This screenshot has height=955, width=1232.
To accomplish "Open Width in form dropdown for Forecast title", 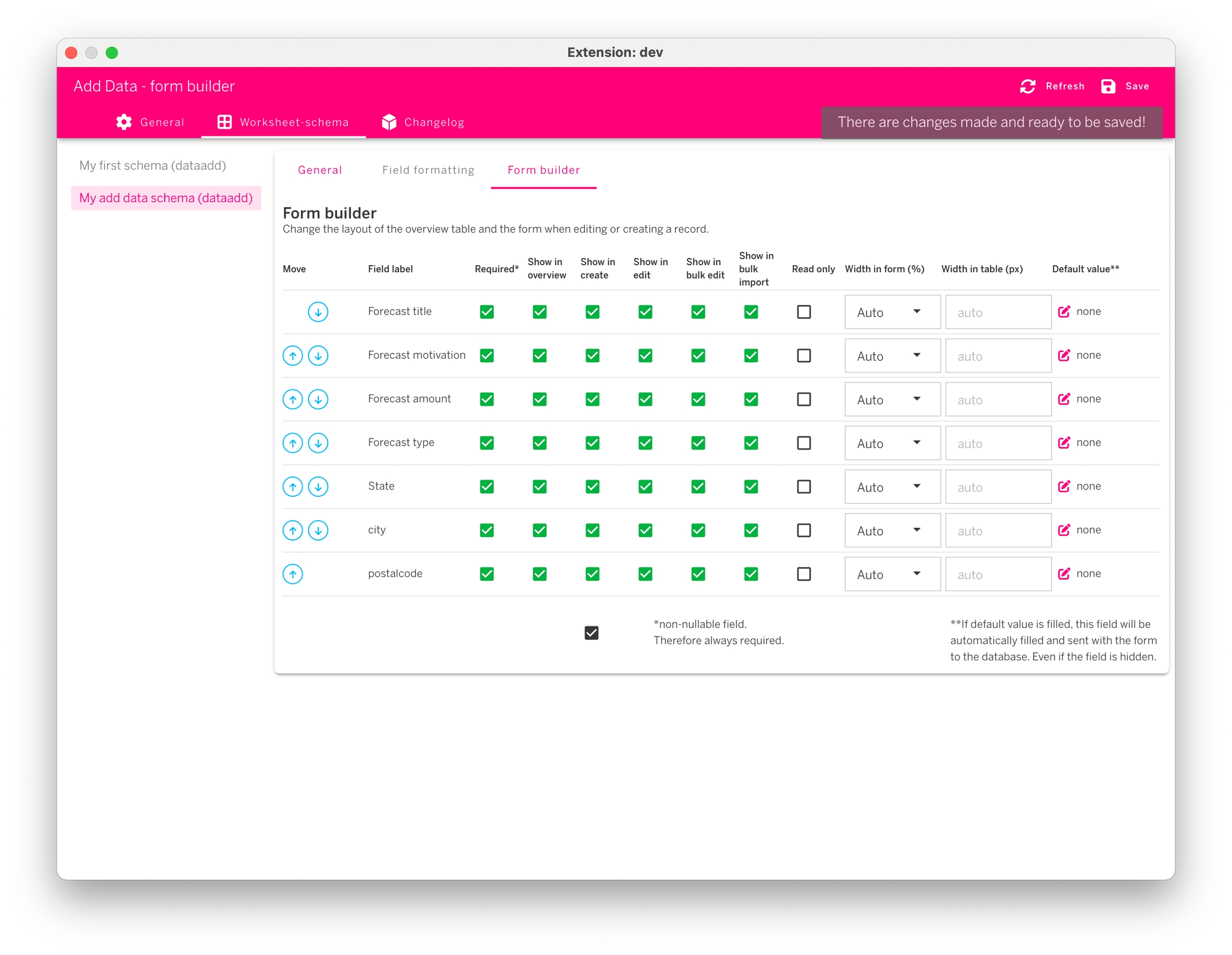I will coord(892,312).
